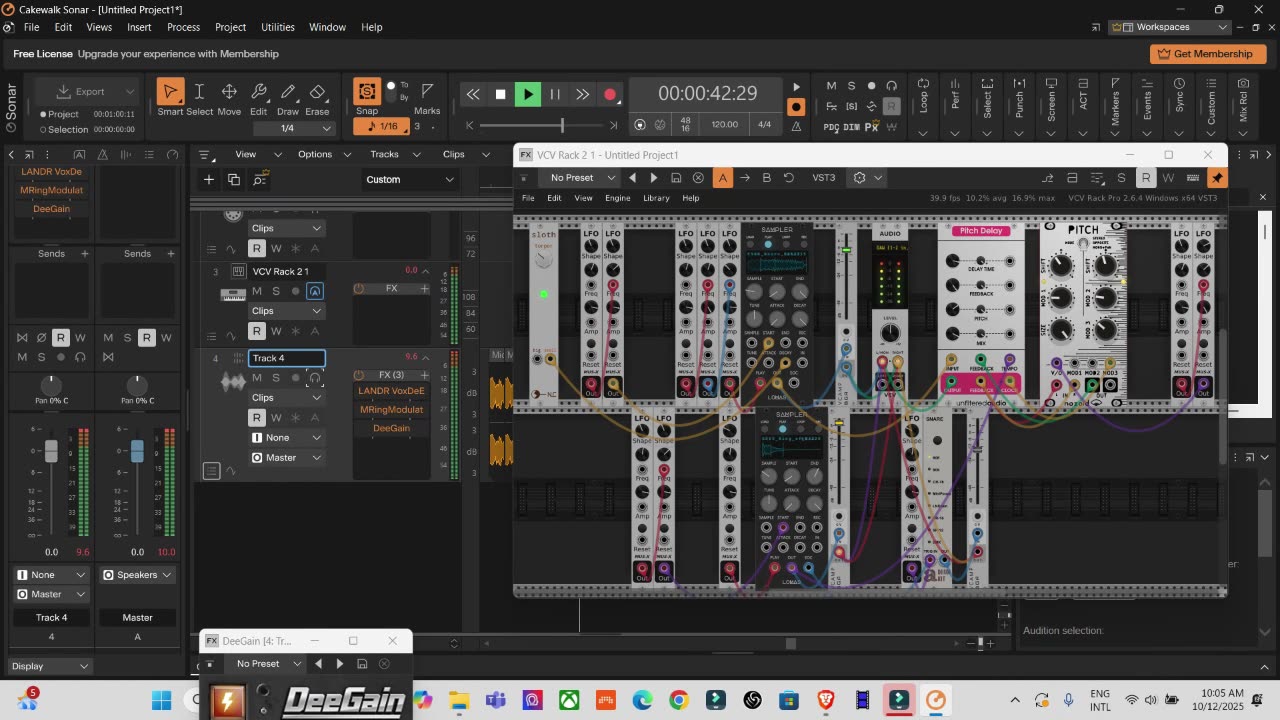Viewport: 1280px width, 720px height.
Task: Select the Edit tool
Action: coord(258,93)
